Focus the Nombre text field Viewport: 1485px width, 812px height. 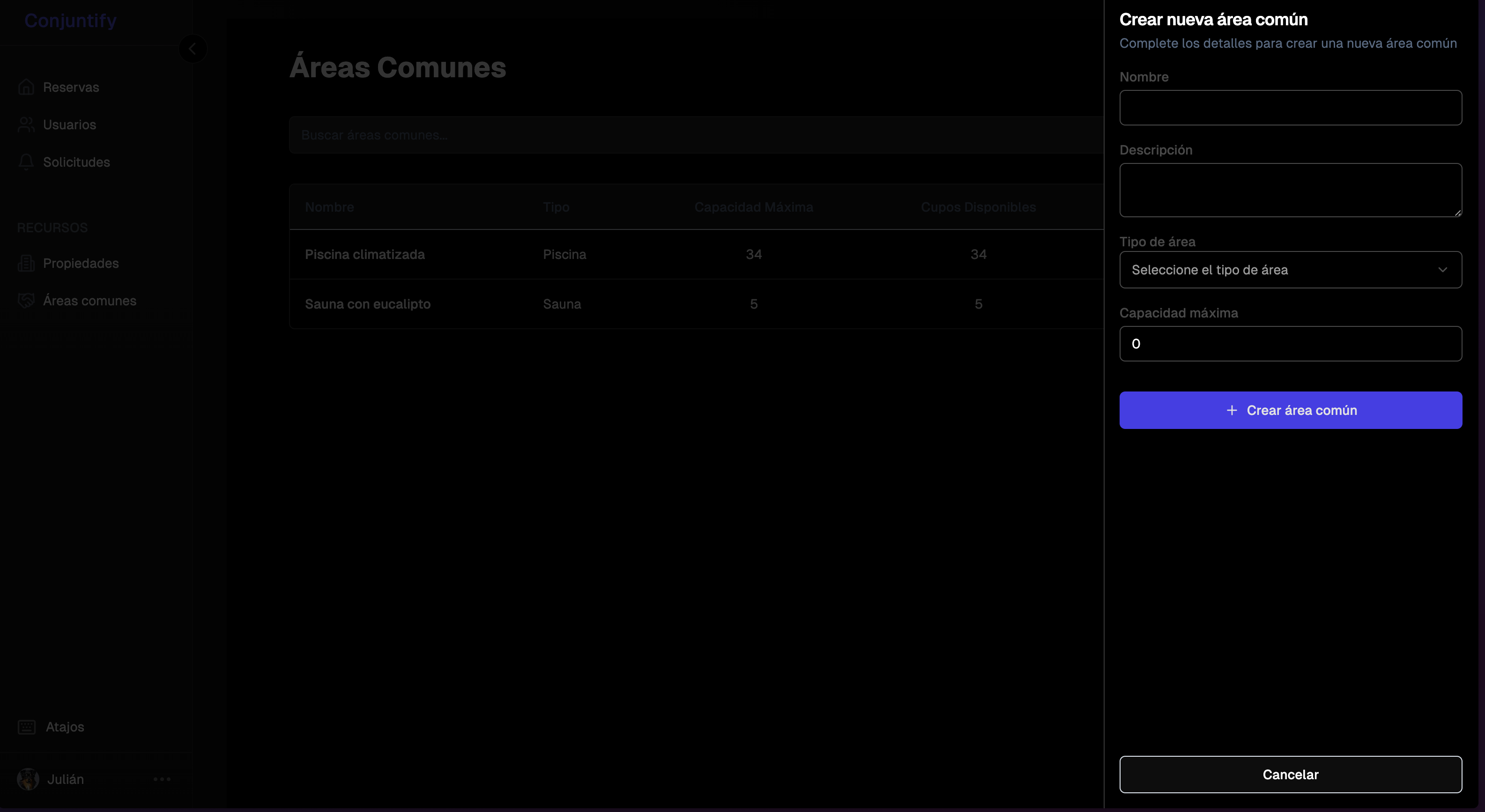tap(1290, 108)
